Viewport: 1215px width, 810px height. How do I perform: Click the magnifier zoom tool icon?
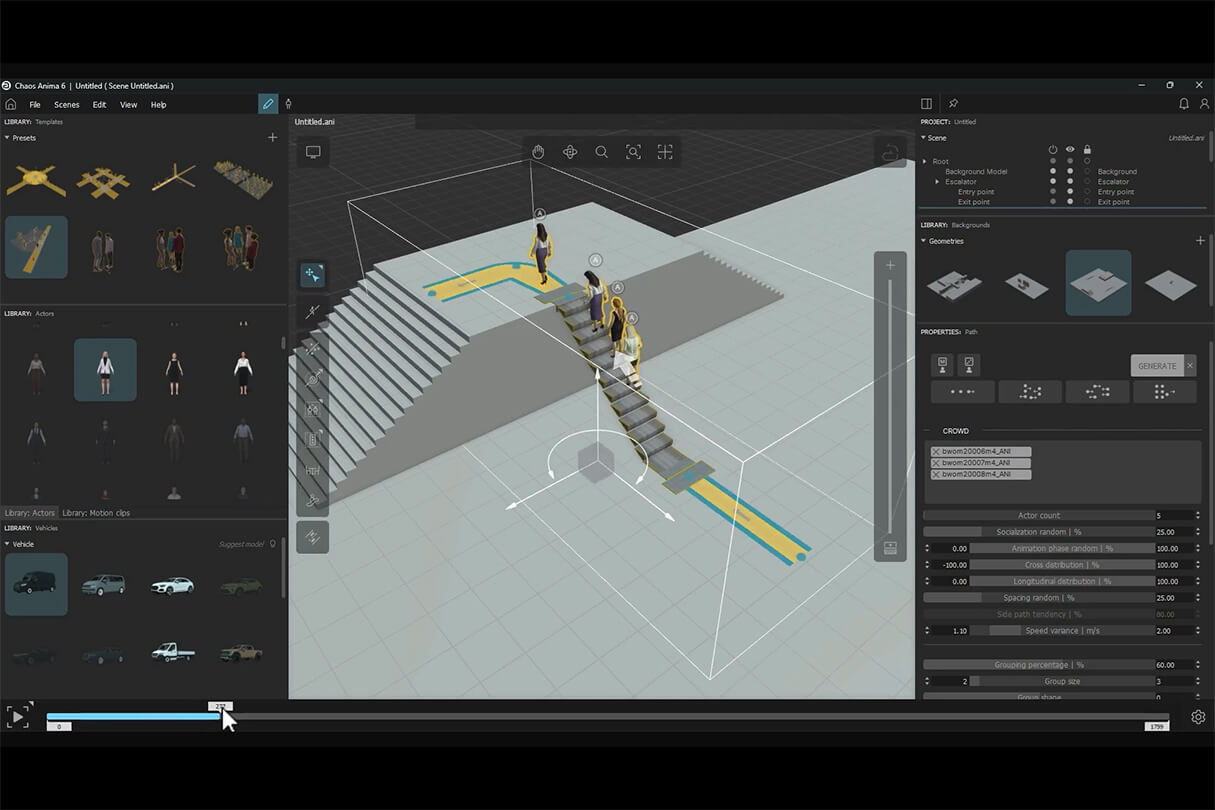(601, 152)
